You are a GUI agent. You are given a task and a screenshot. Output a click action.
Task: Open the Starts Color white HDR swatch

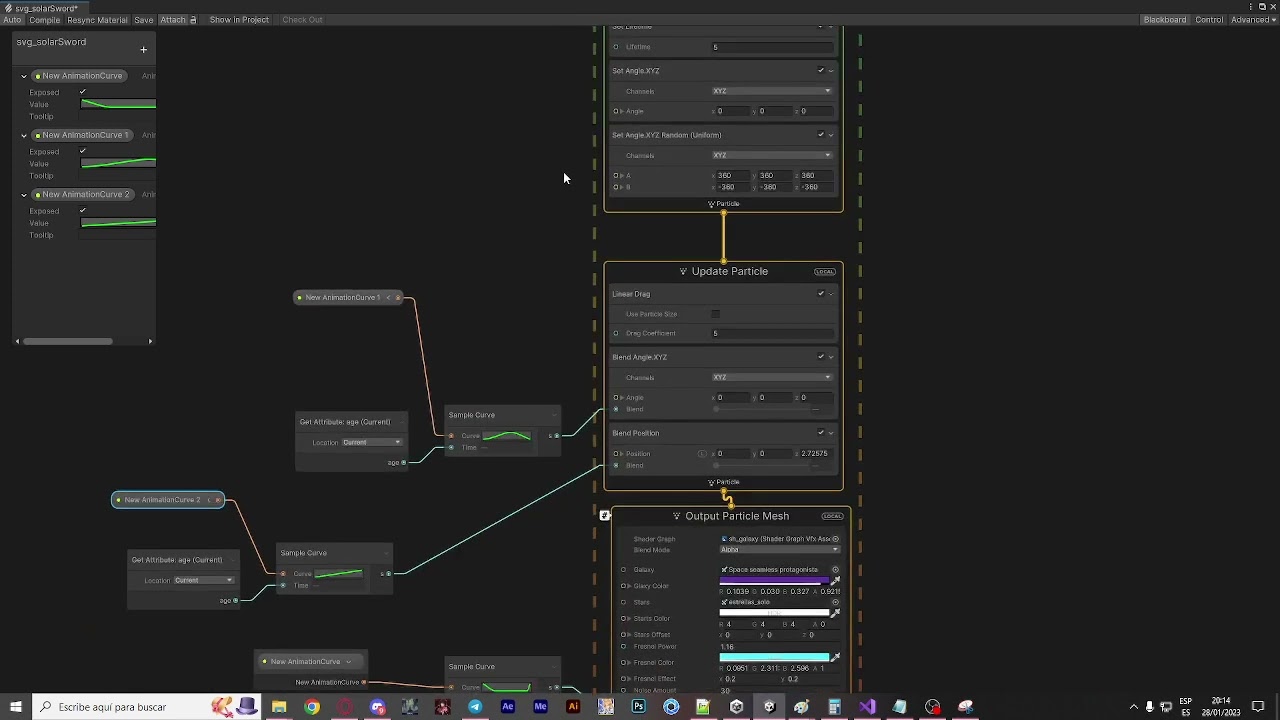774,612
